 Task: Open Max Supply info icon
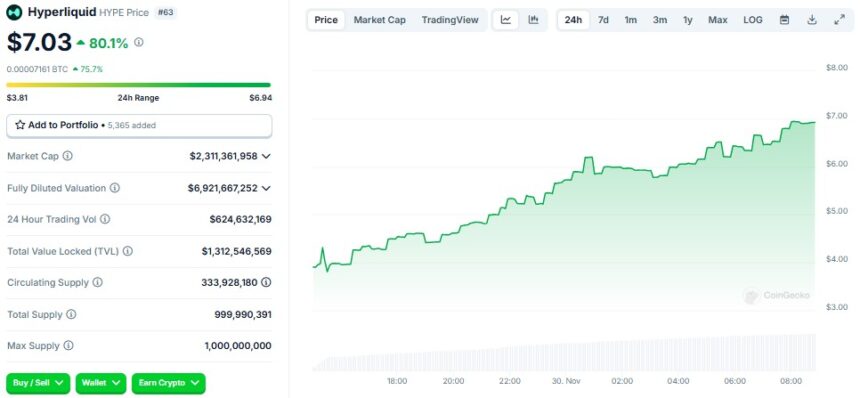coord(68,346)
